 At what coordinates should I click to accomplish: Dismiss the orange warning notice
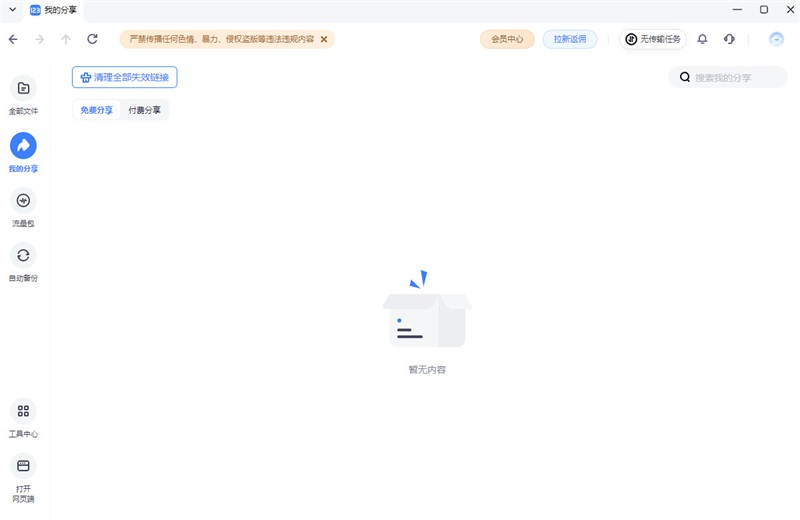(x=324, y=39)
